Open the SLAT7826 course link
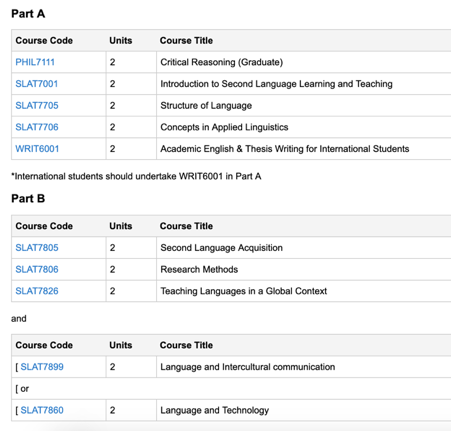The image size is (451, 431). [37, 291]
